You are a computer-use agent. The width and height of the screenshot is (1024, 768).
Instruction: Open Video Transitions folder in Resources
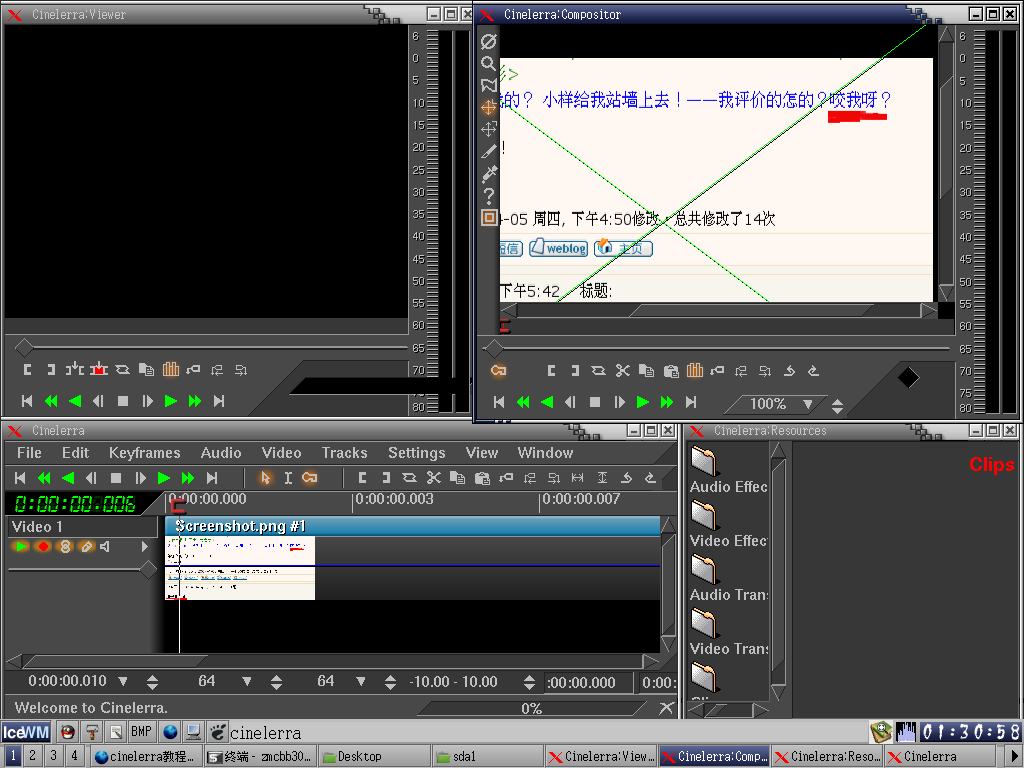[x=728, y=632]
